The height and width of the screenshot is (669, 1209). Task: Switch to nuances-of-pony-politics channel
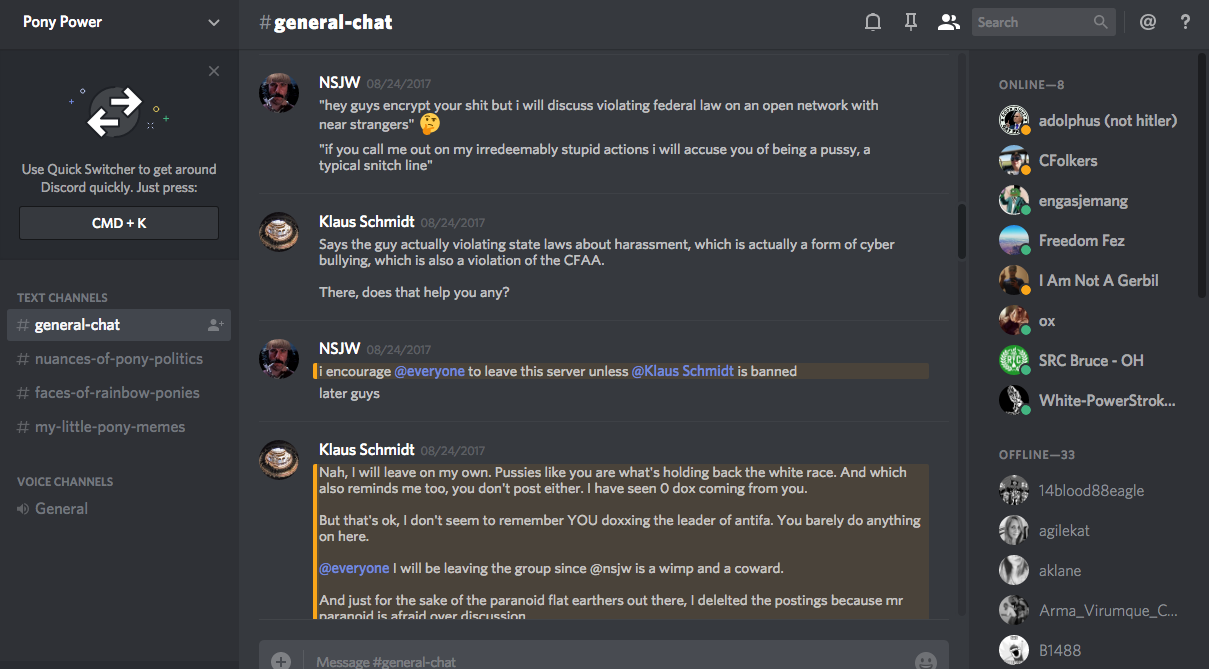tap(118, 359)
